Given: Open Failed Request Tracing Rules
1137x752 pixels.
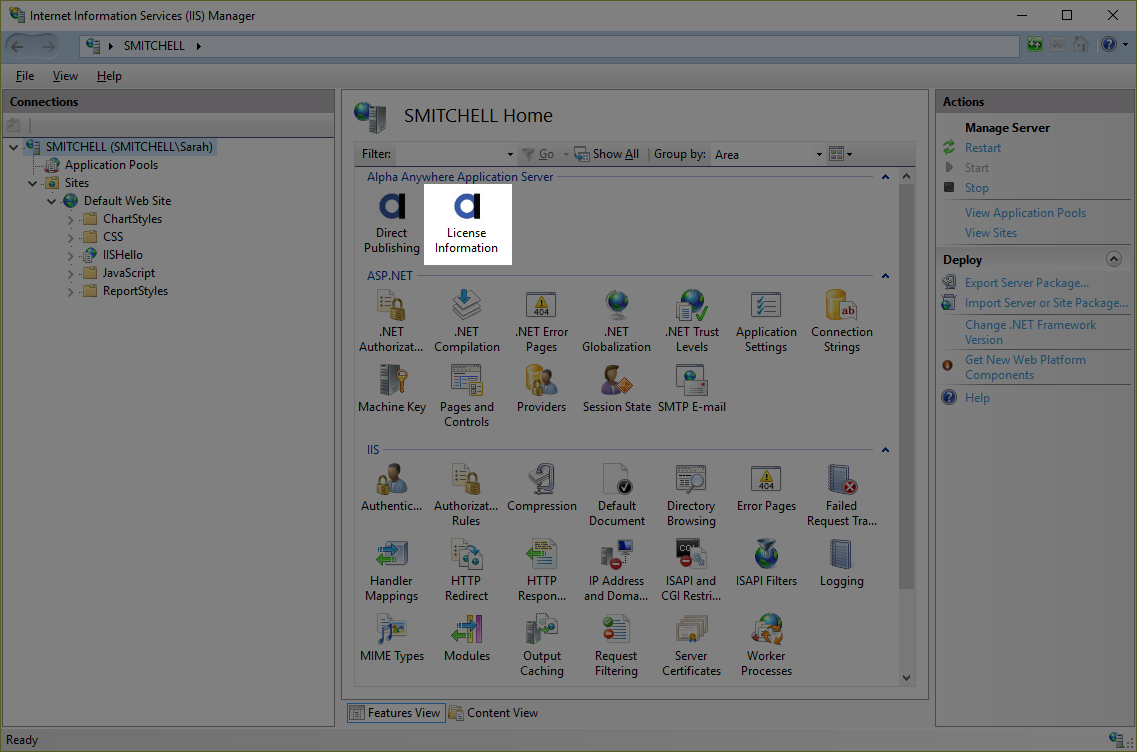Looking at the screenshot, I should (842, 495).
